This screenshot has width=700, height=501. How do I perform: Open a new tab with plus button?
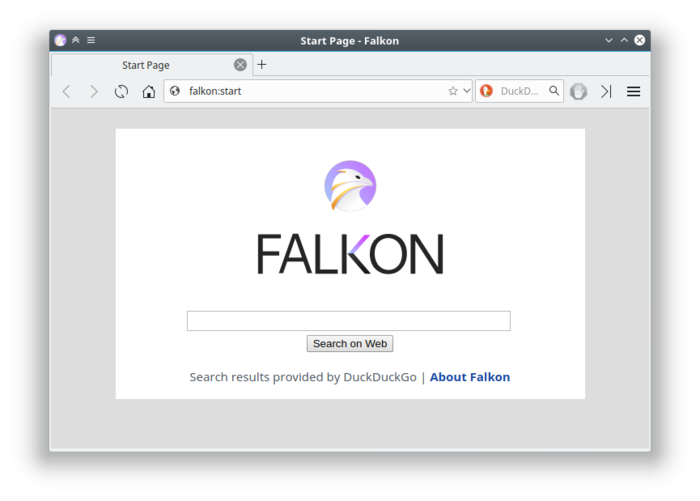pos(262,65)
